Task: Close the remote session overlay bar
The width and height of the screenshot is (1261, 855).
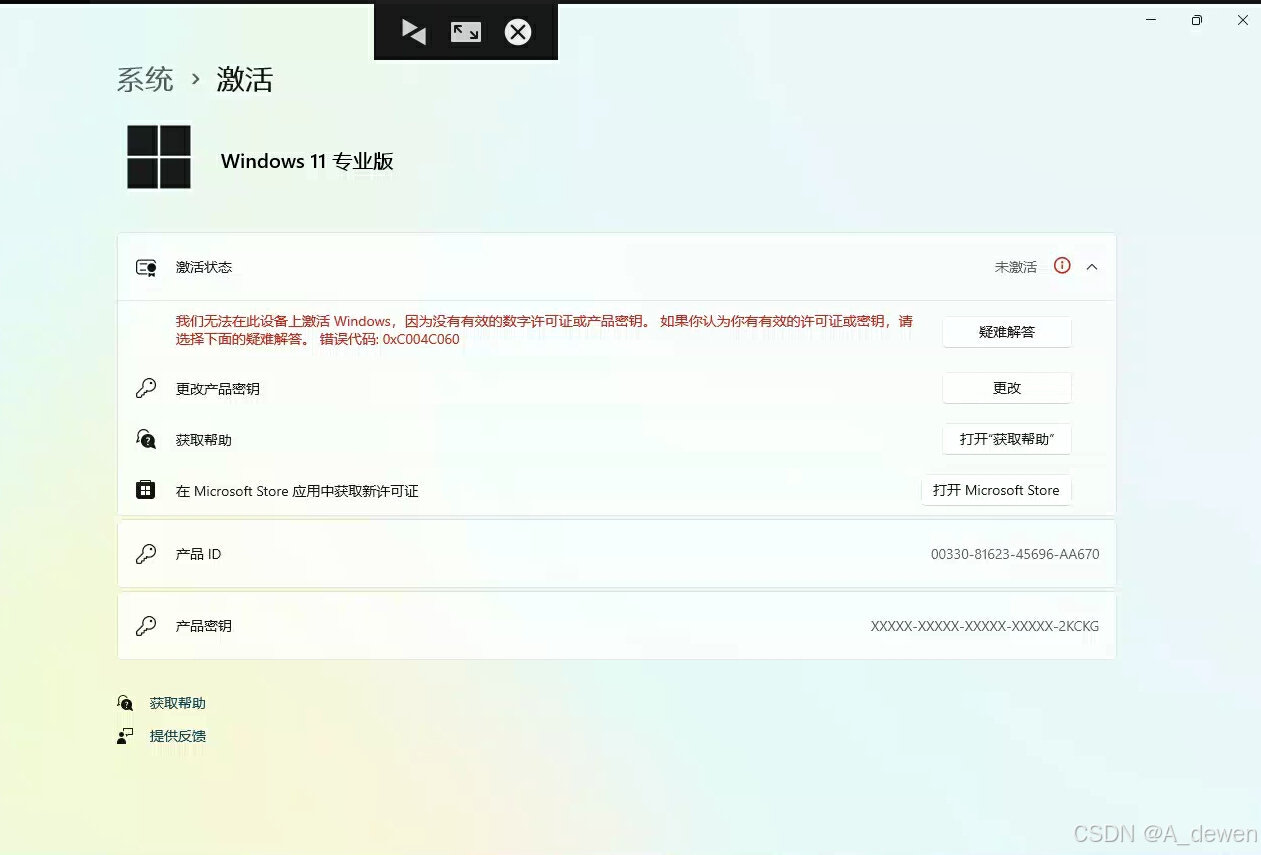Action: tap(517, 32)
